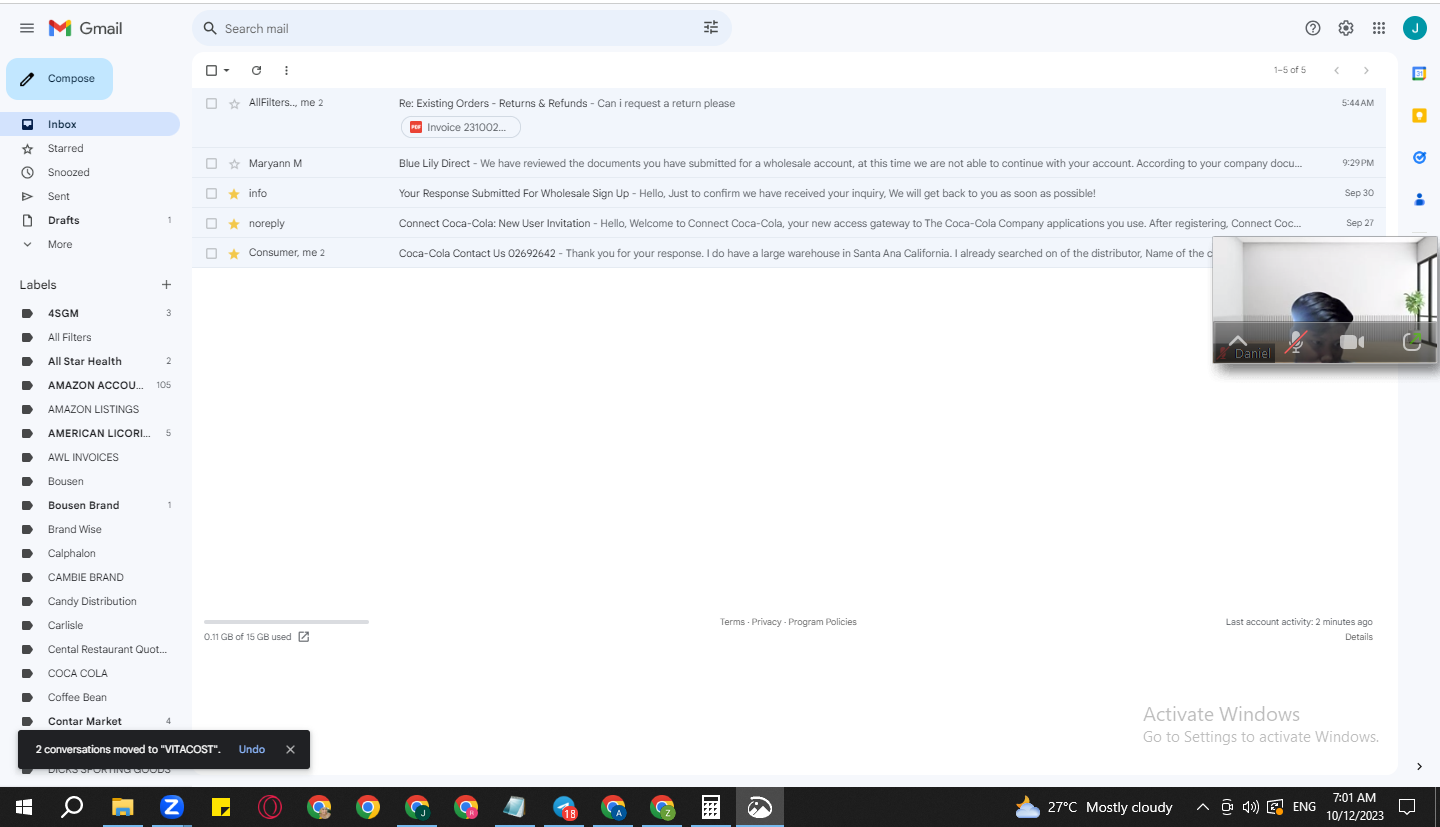This screenshot has width=1440, height=827.
Task: Select the Consumer email checkbox
Action: [211, 253]
